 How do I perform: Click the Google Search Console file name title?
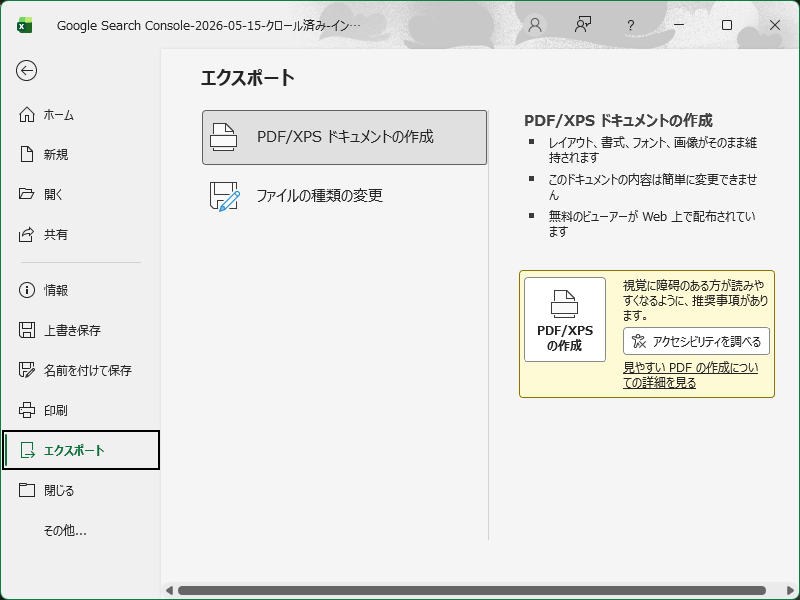pos(208,26)
